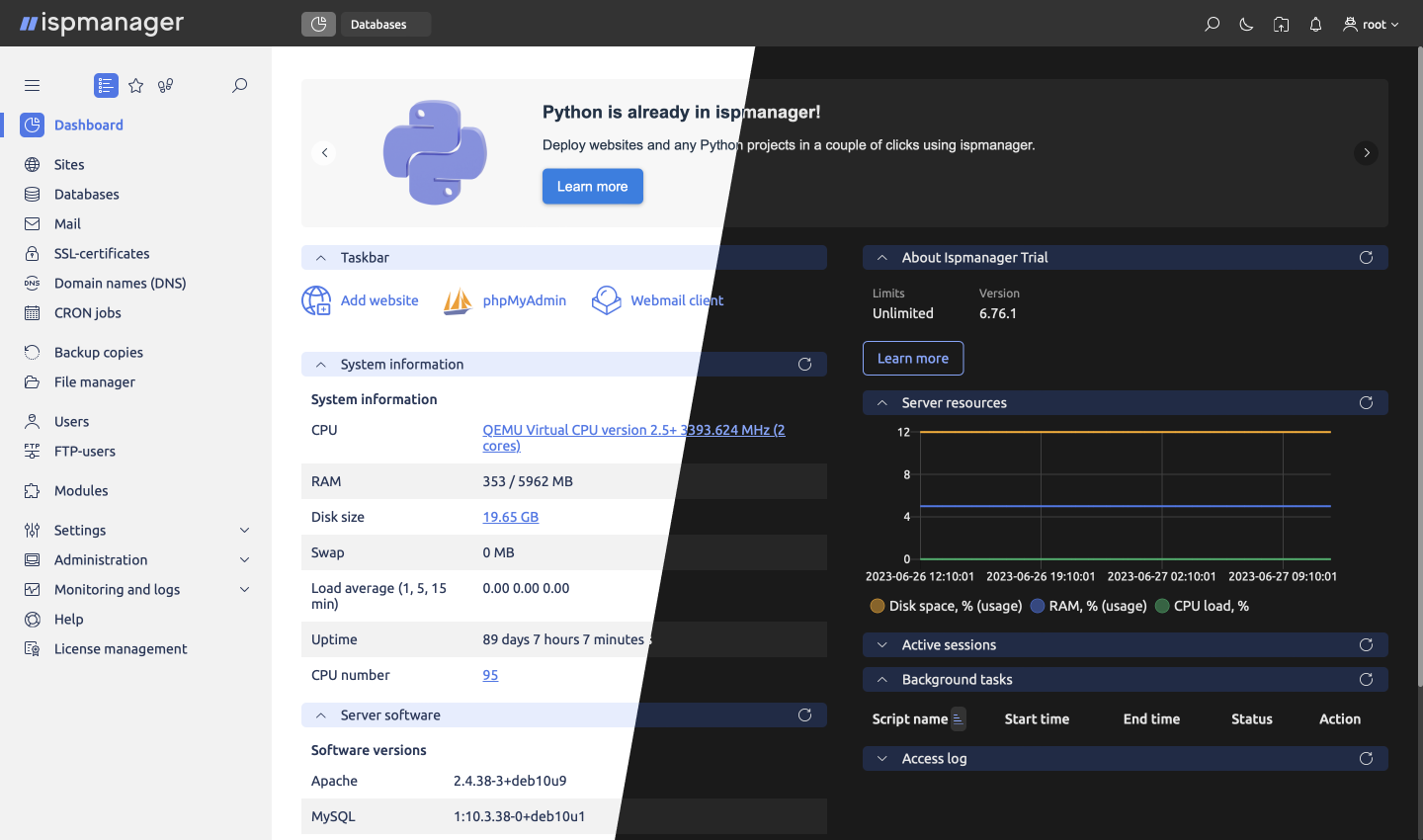
Task: Click the footprints history icon by the star
Action: (x=165, y=85)
